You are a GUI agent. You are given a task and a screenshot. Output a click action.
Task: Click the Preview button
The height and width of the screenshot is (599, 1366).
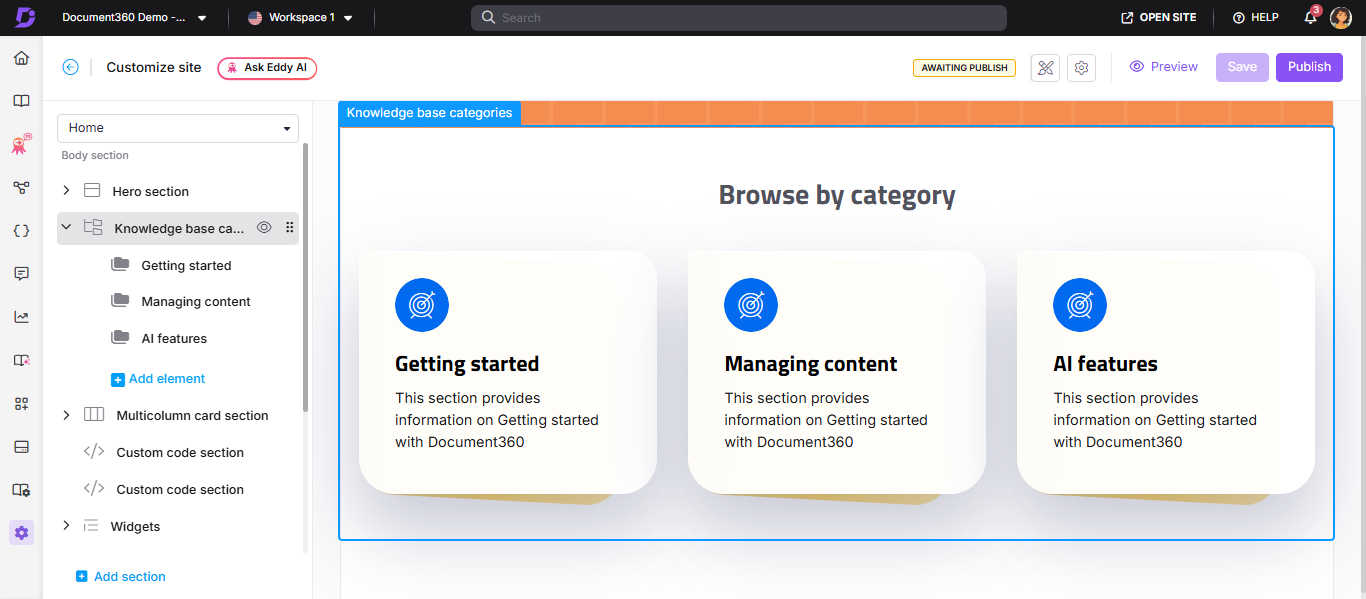[x=1164, y=67]
